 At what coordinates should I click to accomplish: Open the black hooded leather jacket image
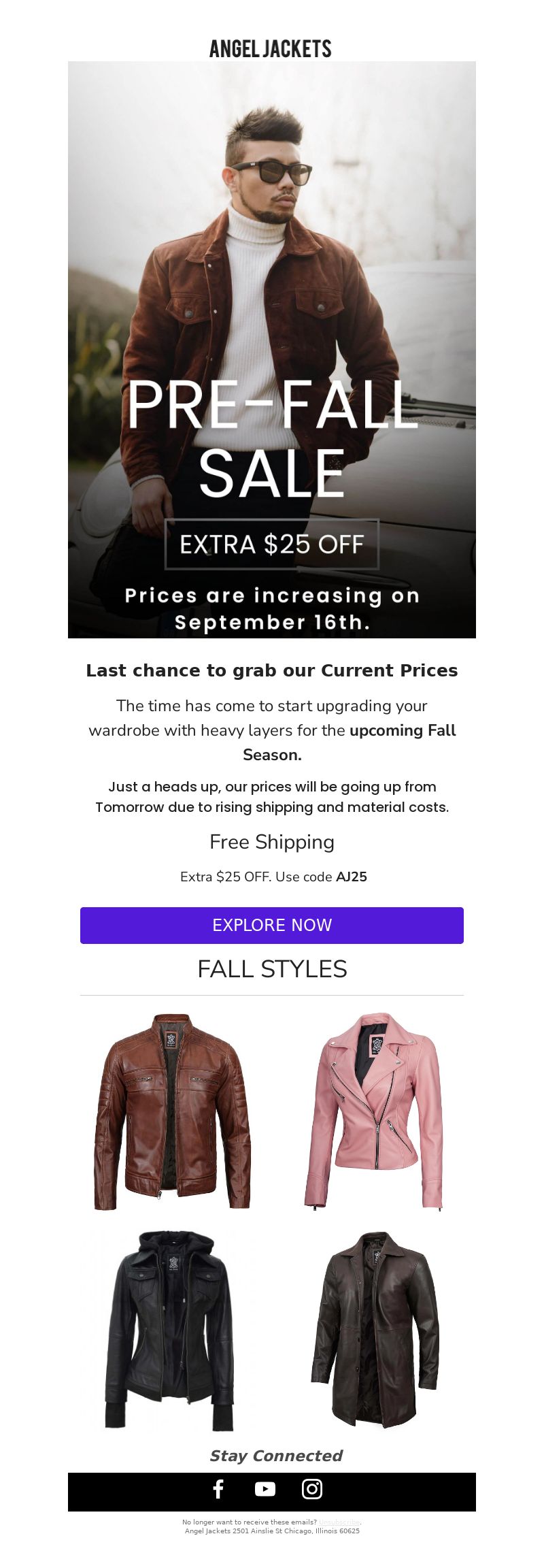(x=169, y=1330)
